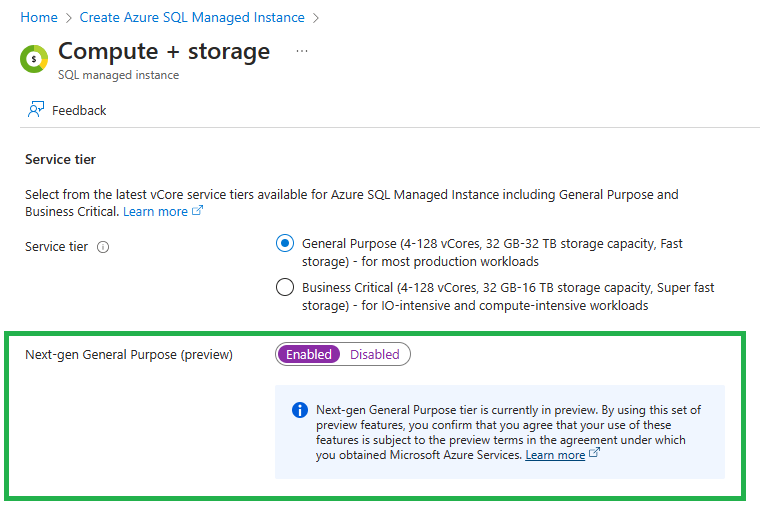The image size is (760, 506).
Task: Click breadcrumb chevron after Home
Action: tap(68, 18)
